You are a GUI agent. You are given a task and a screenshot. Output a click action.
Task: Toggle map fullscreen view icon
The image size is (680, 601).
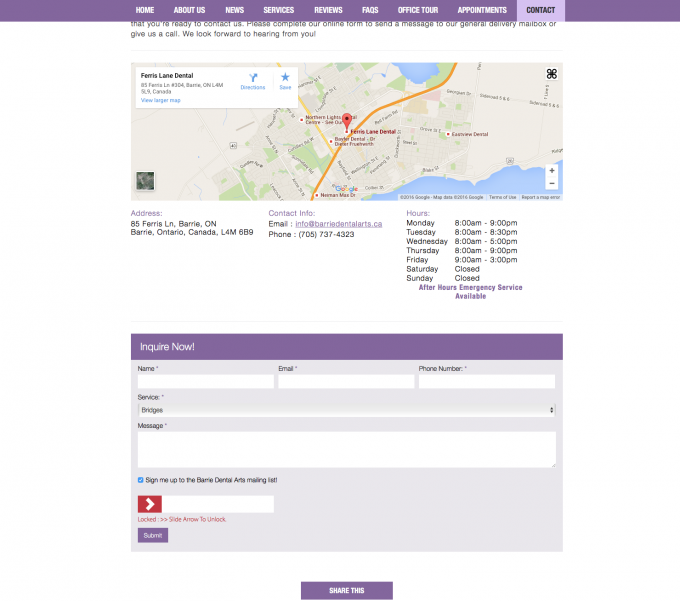click(x=551, y=74)
